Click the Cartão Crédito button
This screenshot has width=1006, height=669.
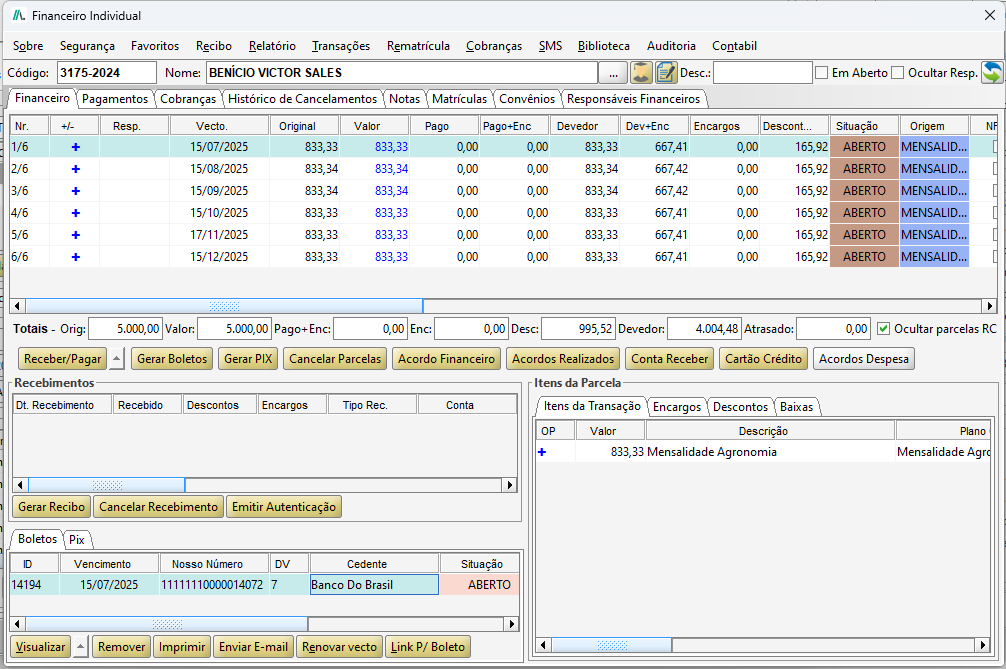tap(763, 359)
